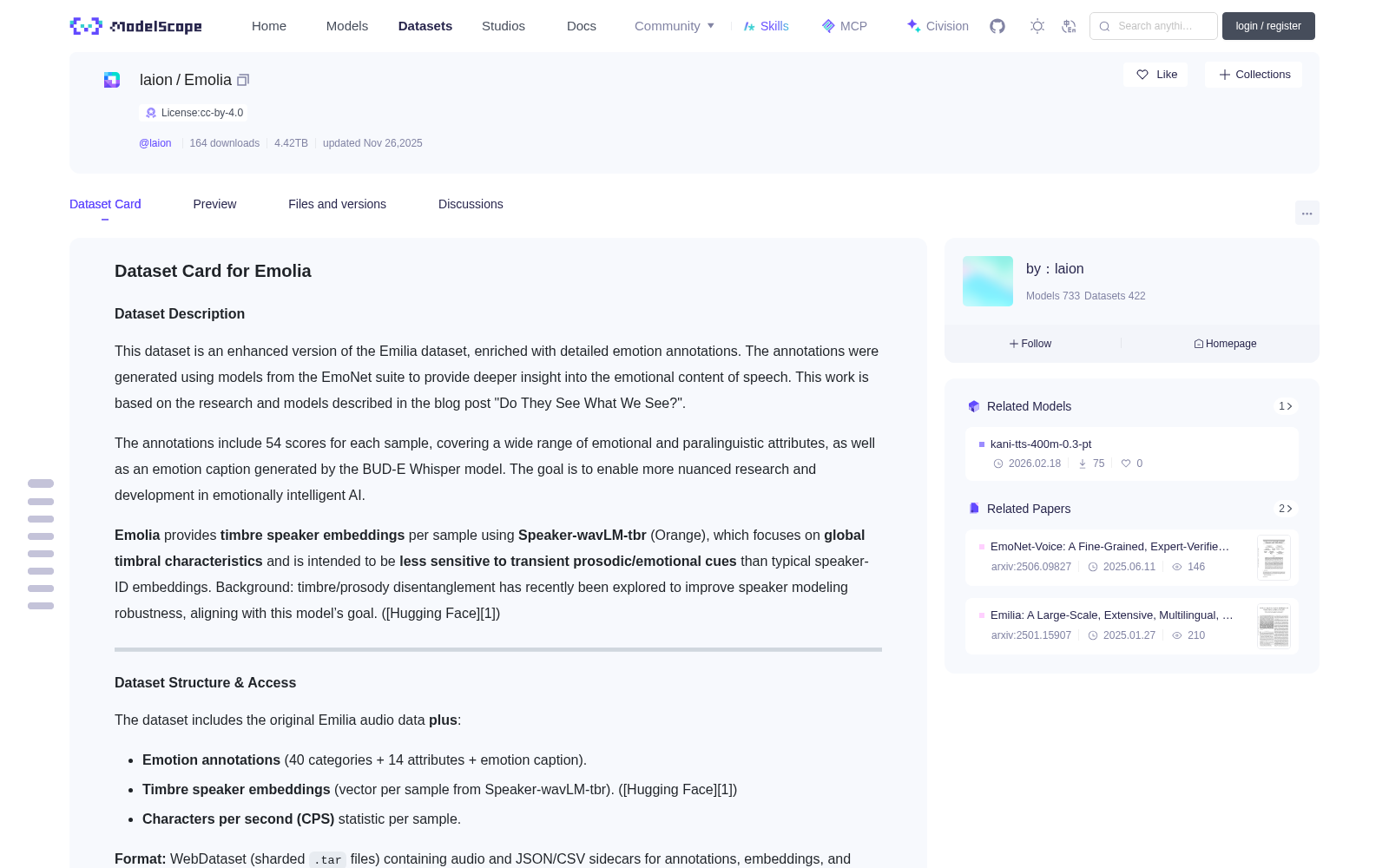This screenshot has height=868, width=1389.
Task: Open EmoNet-Voice paper thumbnail
Action: (x=1274, y=557)
